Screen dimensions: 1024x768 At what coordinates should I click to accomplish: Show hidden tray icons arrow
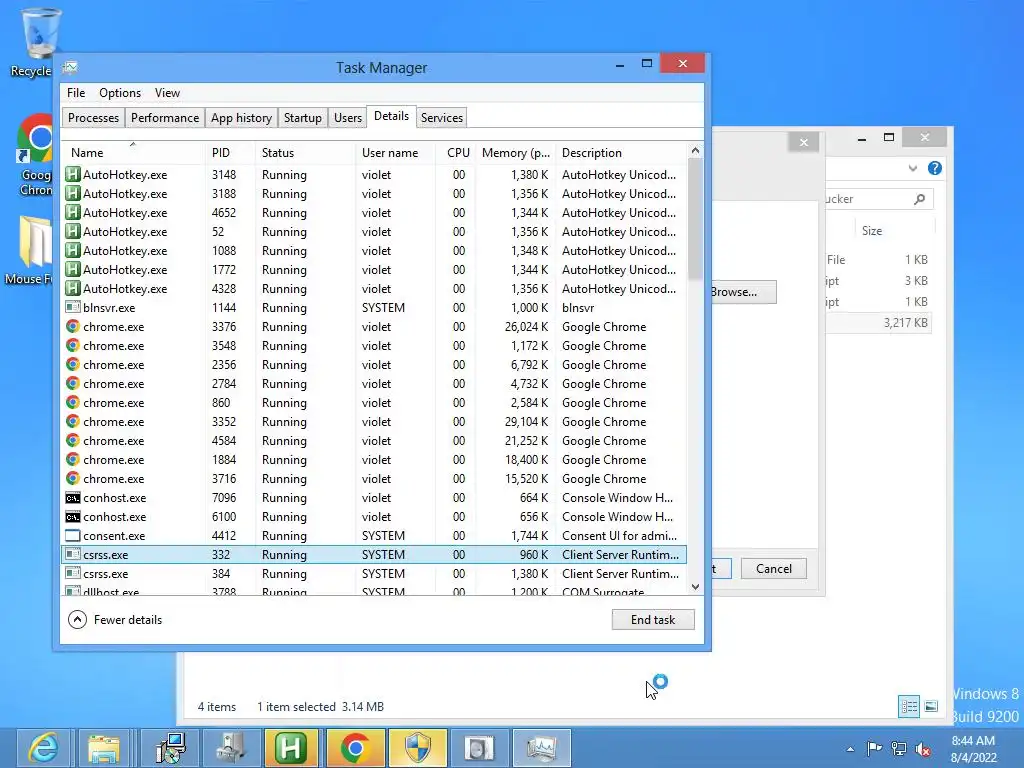click(850, 749)
